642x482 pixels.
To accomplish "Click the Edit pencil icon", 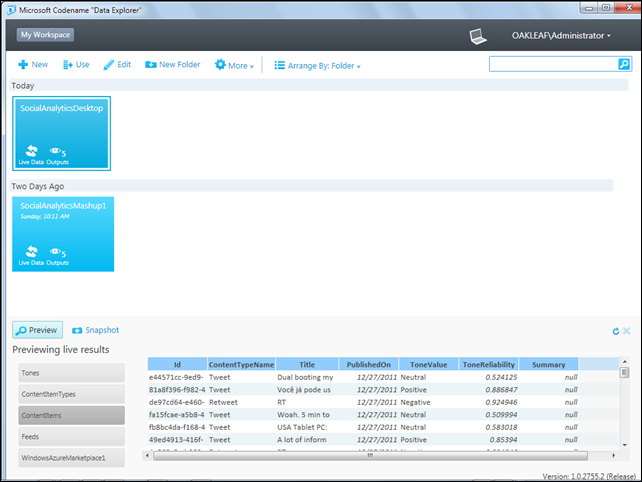I will pyautogui.click(x=109, y=64).
